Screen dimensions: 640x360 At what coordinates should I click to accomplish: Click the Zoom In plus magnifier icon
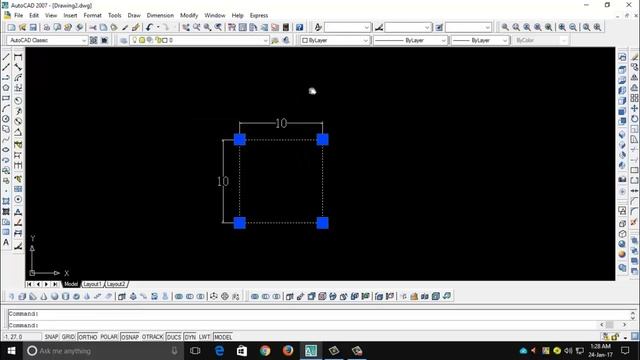(x=562, y=27)
